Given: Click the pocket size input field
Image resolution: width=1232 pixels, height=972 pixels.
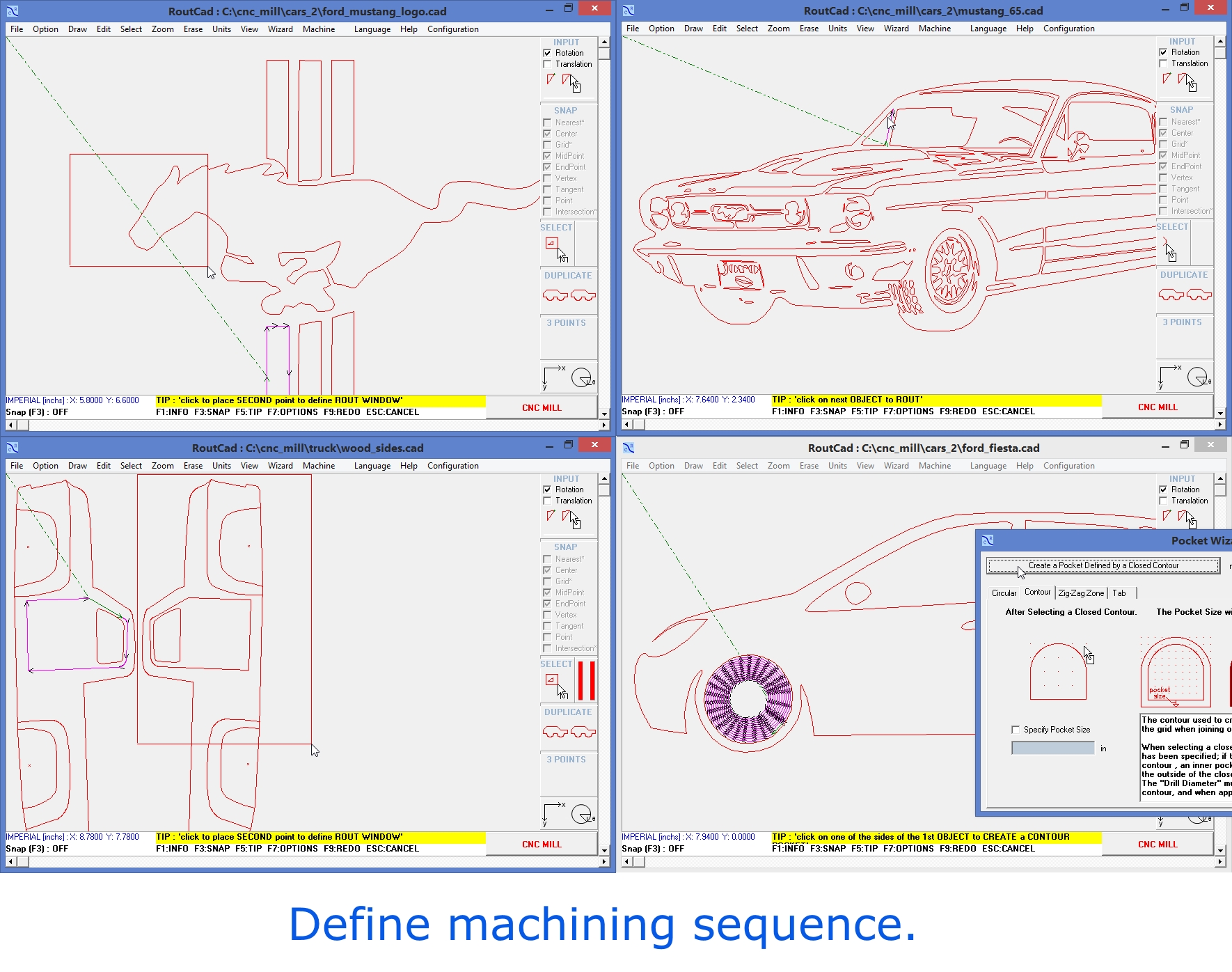Looking at the screenshot, I should pyautogui.click(x=1052, y=748).
